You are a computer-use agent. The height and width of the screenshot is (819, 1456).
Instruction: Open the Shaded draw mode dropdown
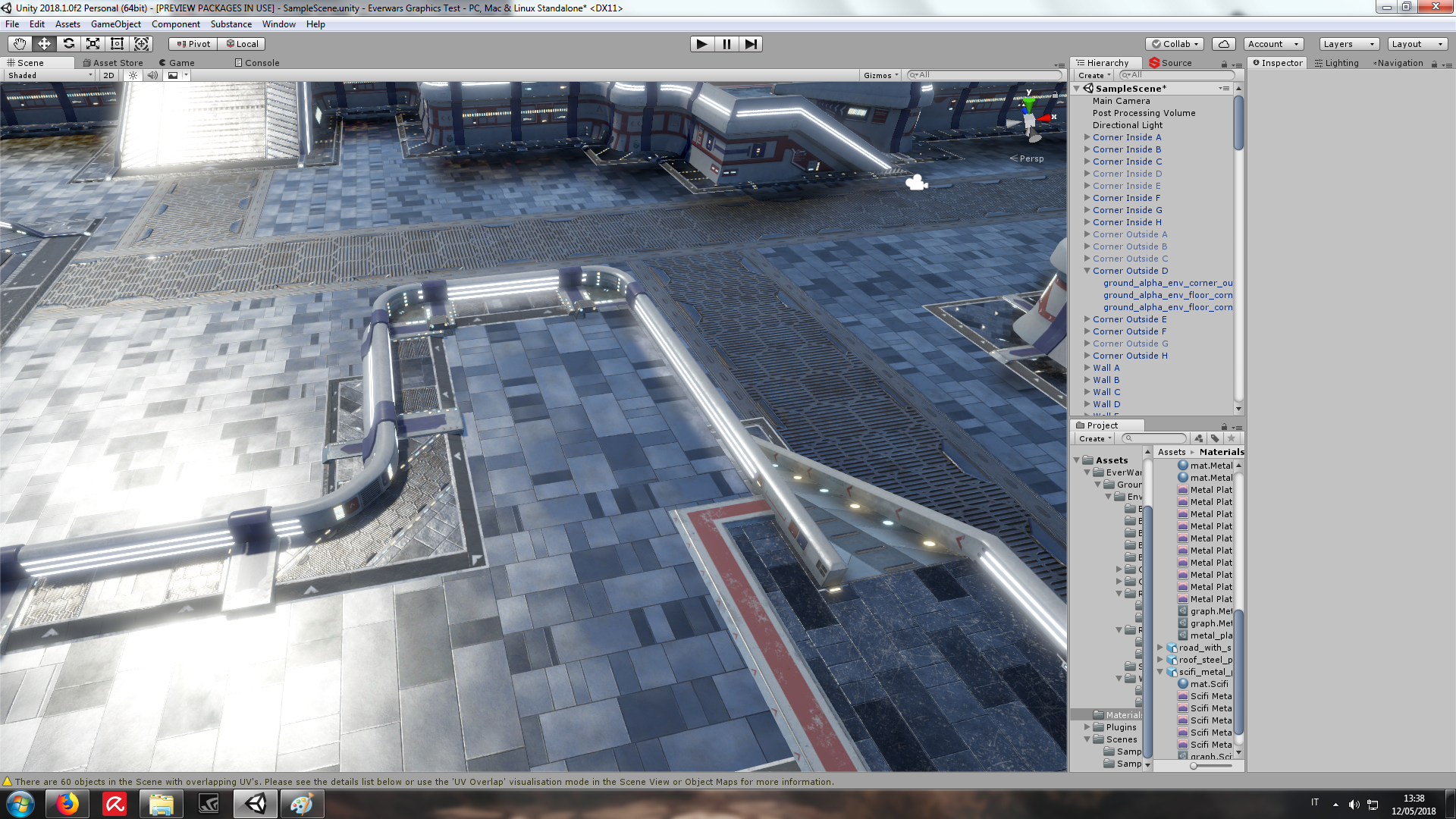[49, 75]
